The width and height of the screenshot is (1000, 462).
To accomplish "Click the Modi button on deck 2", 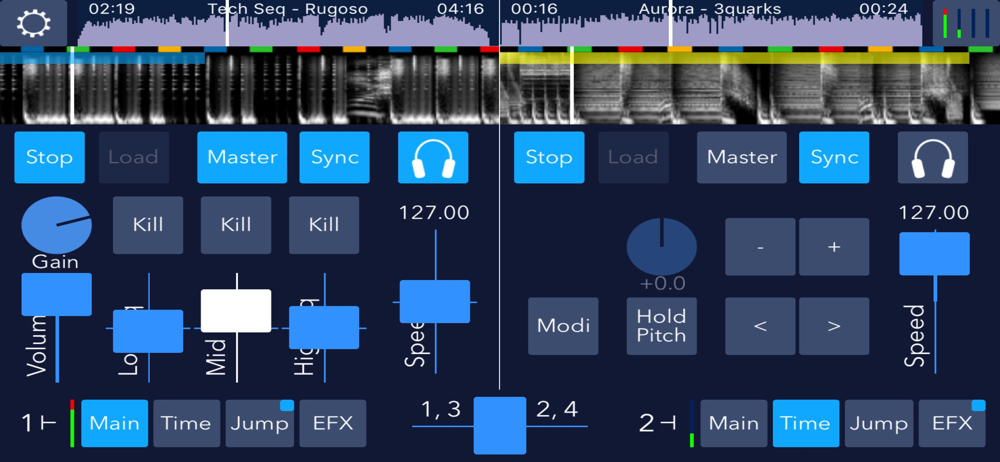I will point(563,326).
